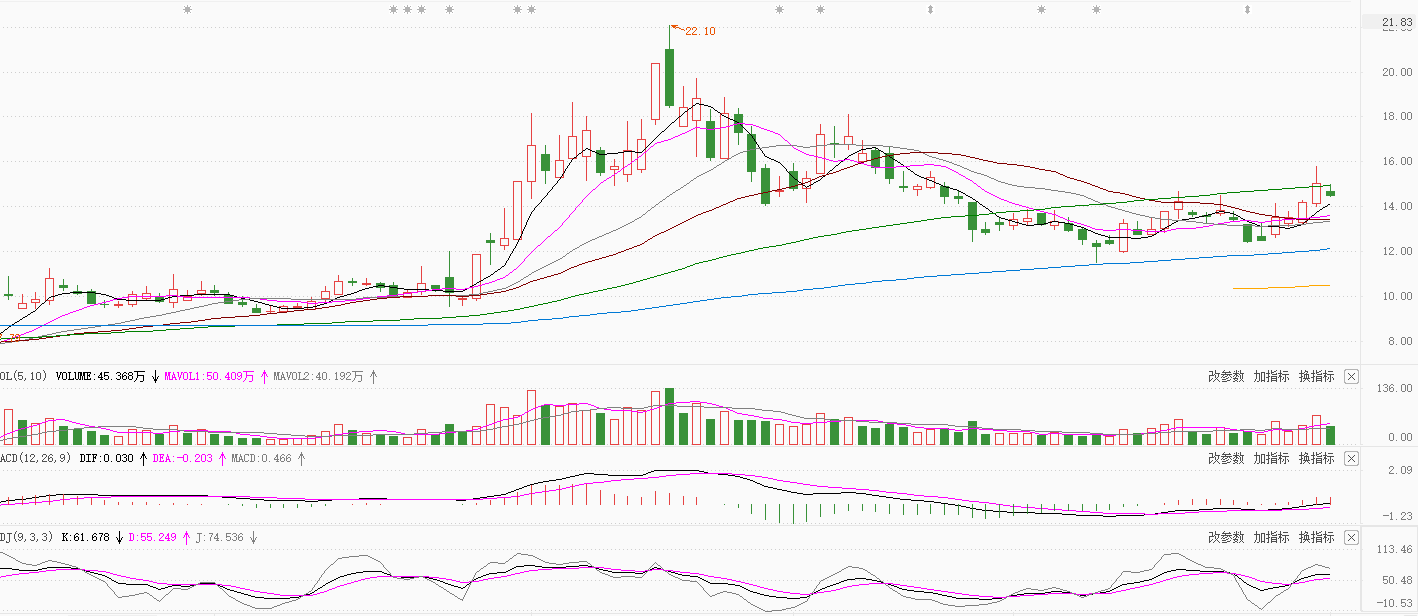This screenshot has height=616, width=1418.
Task: Select the short orange moving average line
Action: click(1281, 287)
